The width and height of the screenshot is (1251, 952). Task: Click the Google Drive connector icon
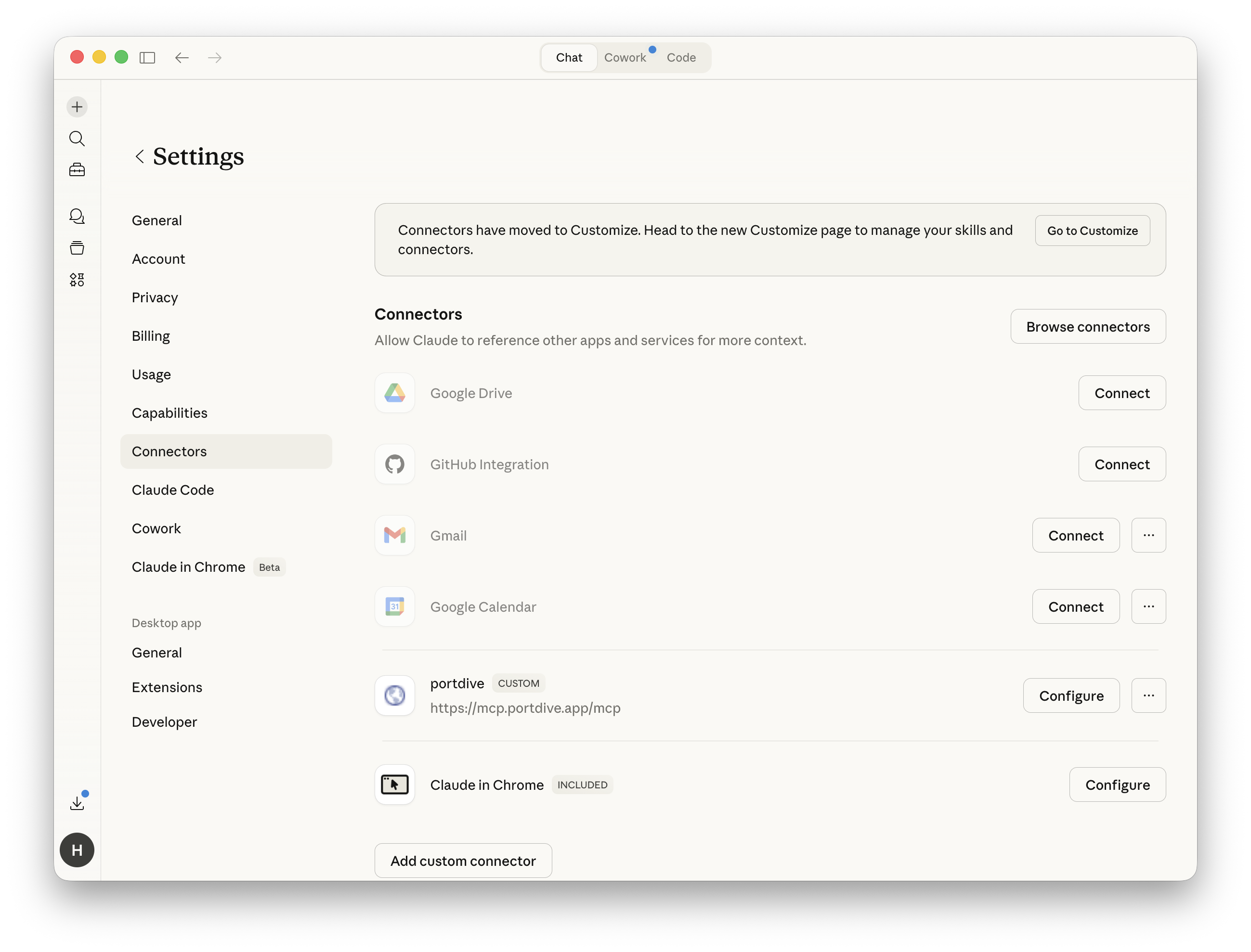(394, 393)
